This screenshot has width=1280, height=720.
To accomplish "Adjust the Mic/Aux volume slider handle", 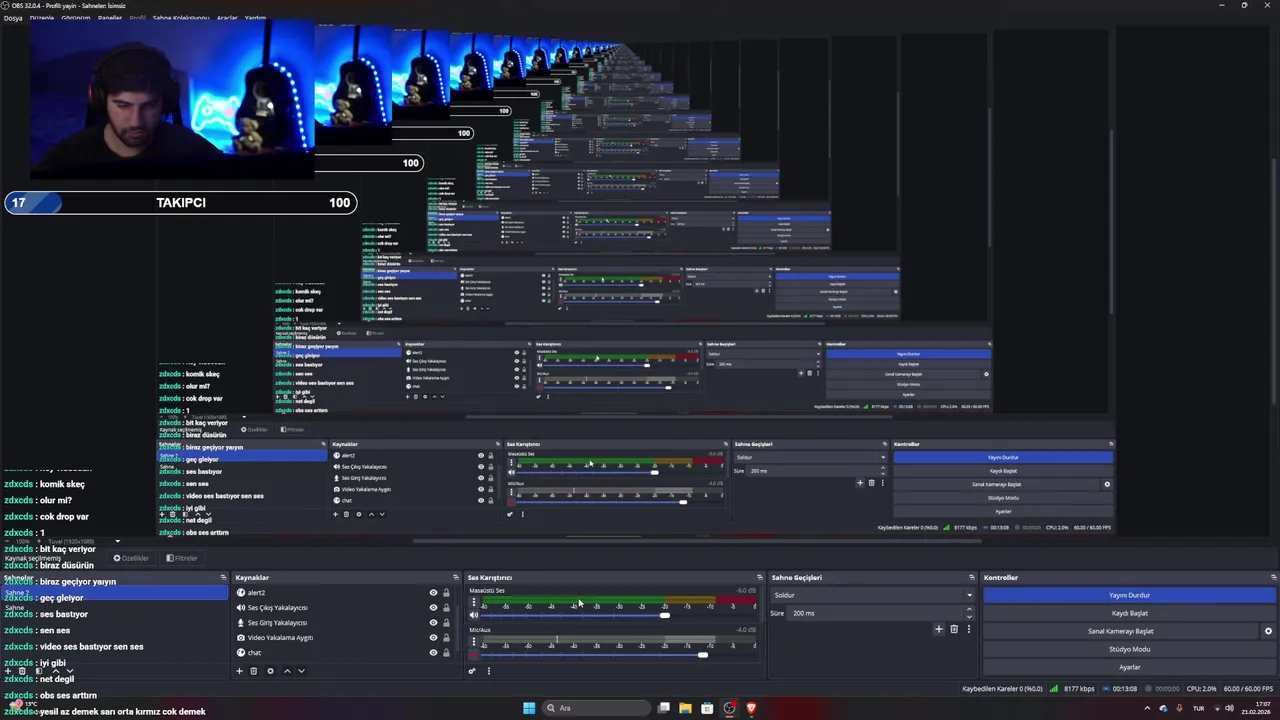I will 703,655.
